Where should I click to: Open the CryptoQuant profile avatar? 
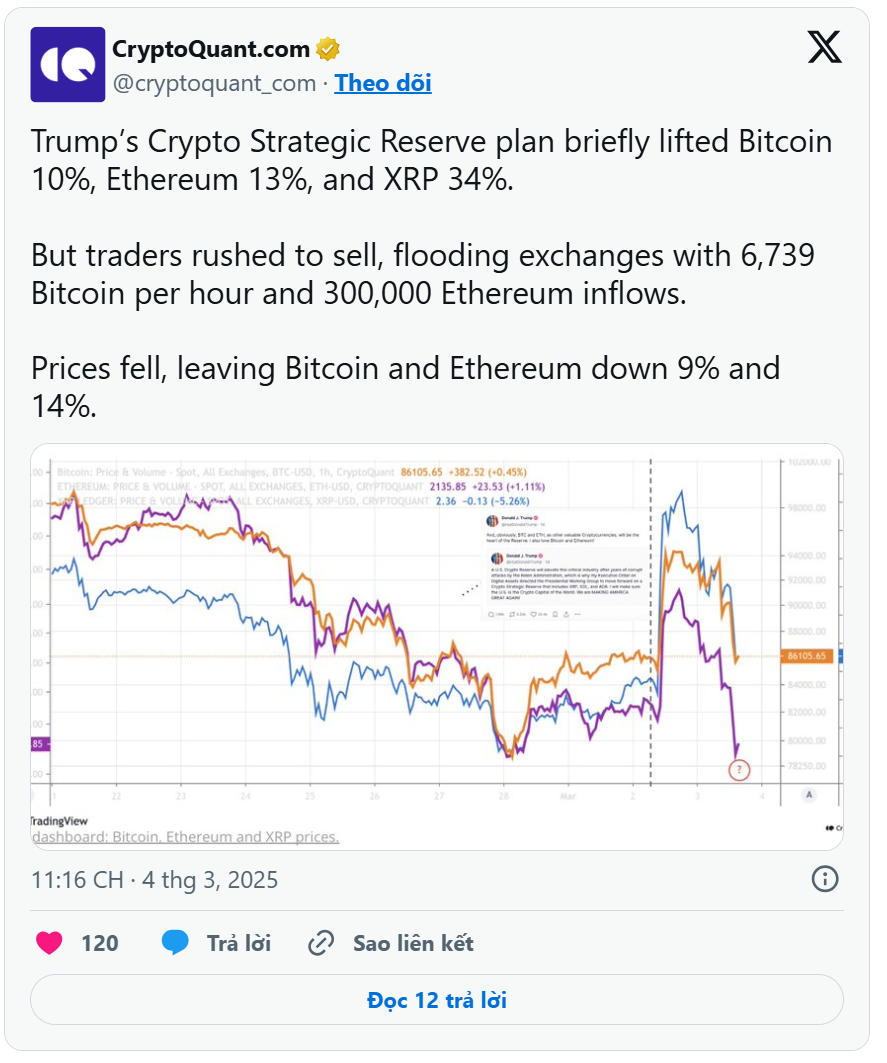[68, 64]
